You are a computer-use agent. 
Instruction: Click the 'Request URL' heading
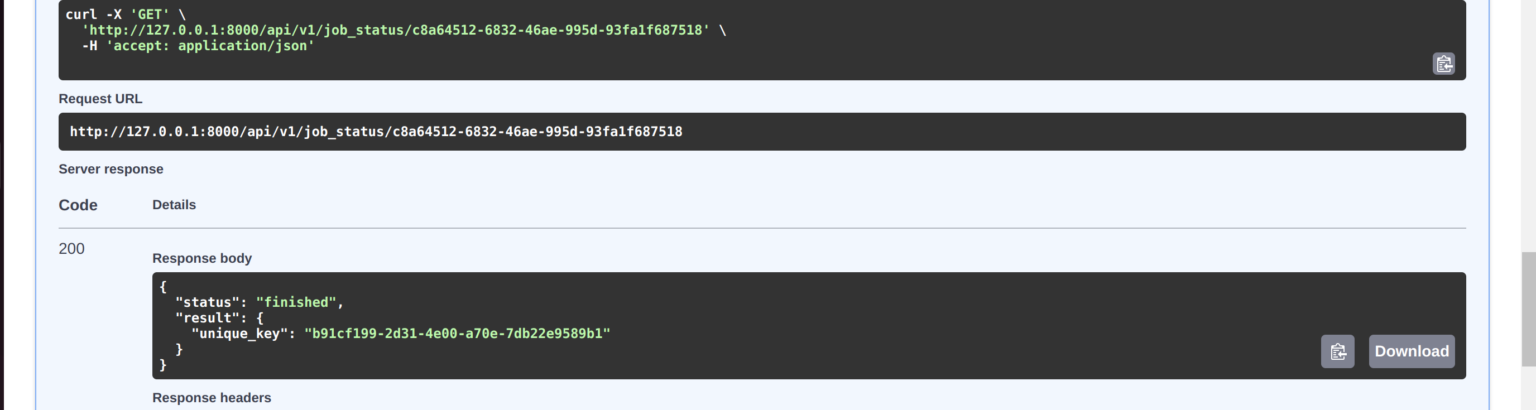click(x=100, y=99)
